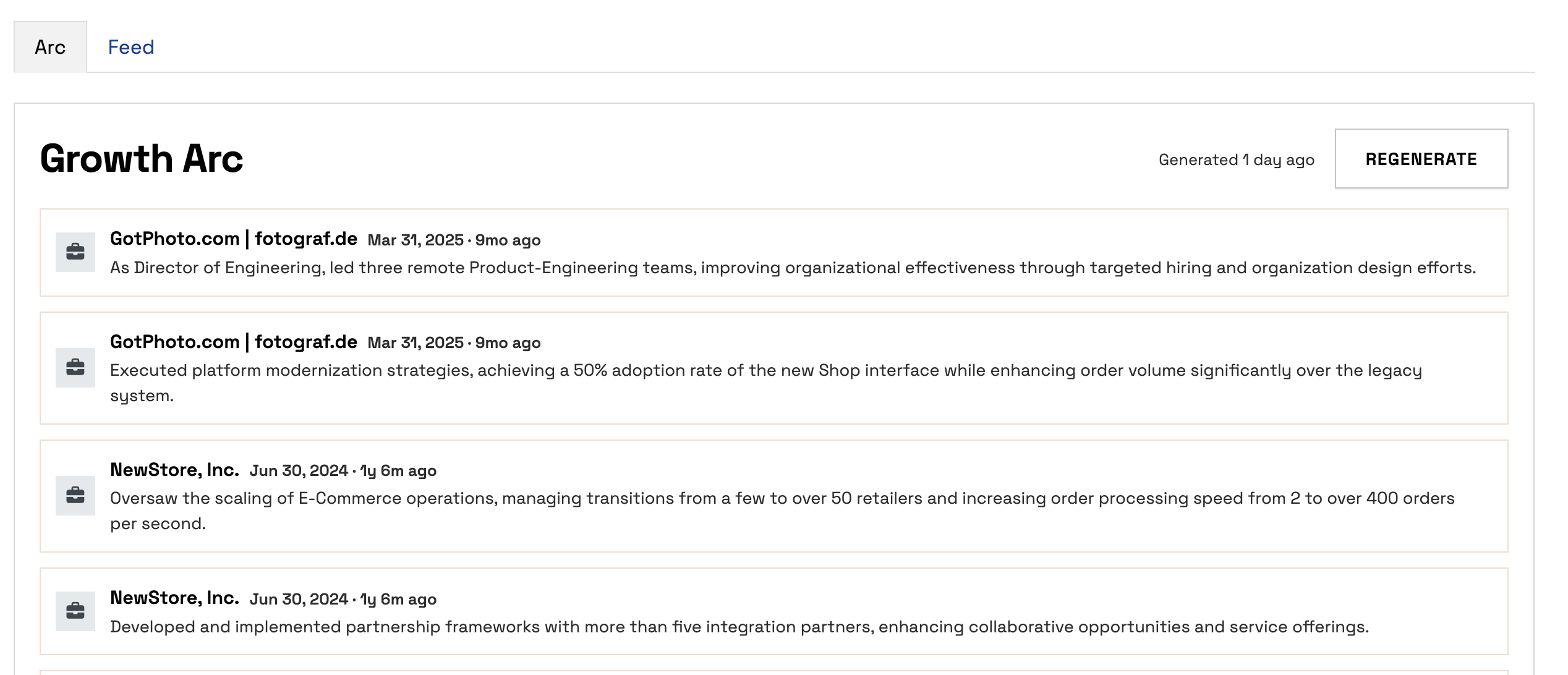1568x675 pixels.
Task: Switch to the Feed tab
Action: click(130, 46)
